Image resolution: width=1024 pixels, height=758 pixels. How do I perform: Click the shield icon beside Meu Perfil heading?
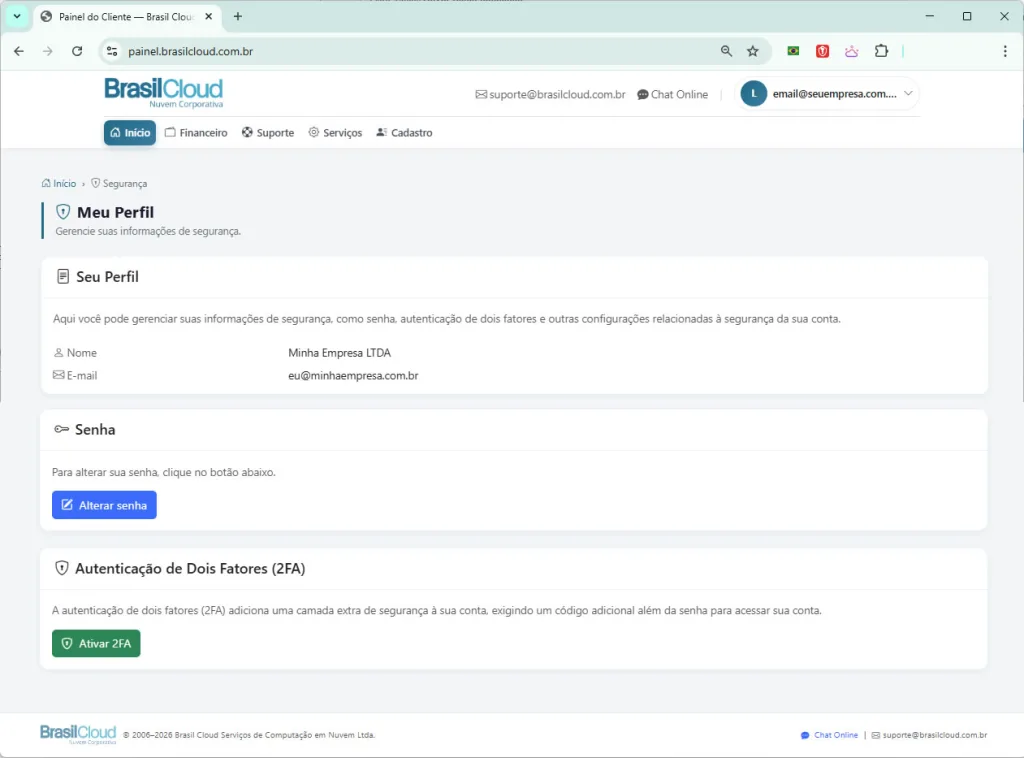point(63,212)
